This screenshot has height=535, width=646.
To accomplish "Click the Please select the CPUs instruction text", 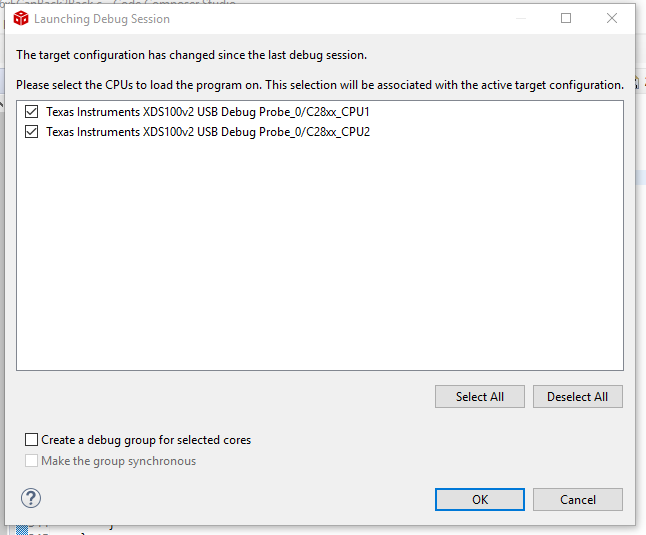I will tap(320, 85).
